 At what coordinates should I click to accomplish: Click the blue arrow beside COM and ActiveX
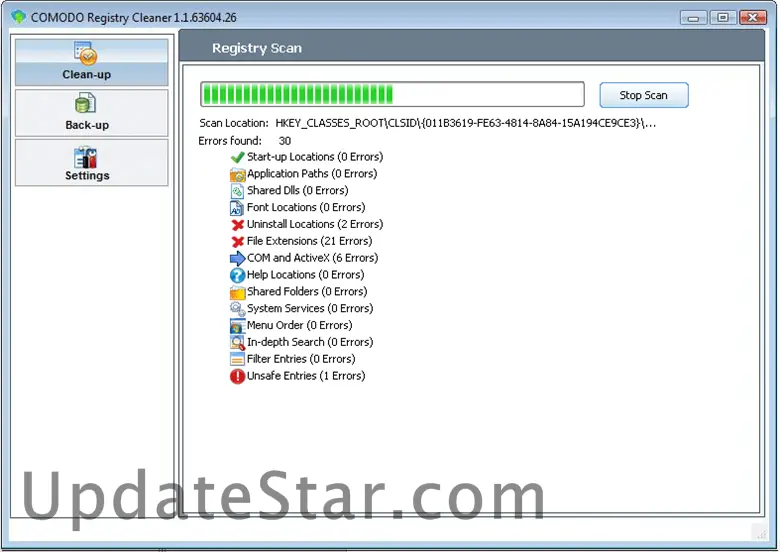pyautogui.click(x=237, y=258)
